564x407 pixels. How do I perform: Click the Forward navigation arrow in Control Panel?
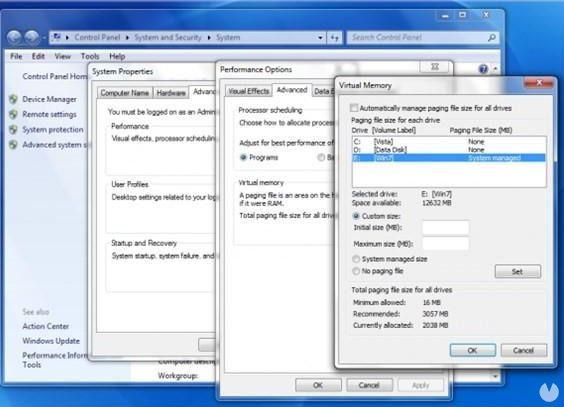[x=32, y=37]
